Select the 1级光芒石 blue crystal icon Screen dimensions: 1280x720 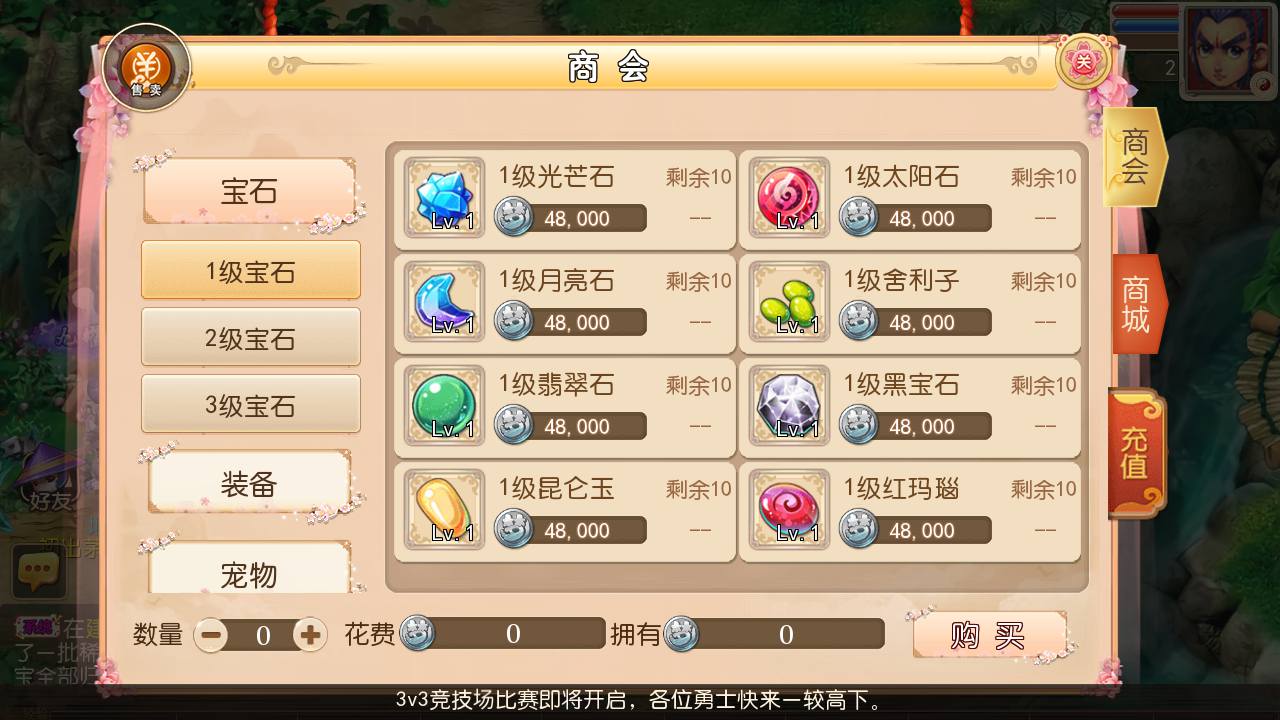tap(444, 198)
